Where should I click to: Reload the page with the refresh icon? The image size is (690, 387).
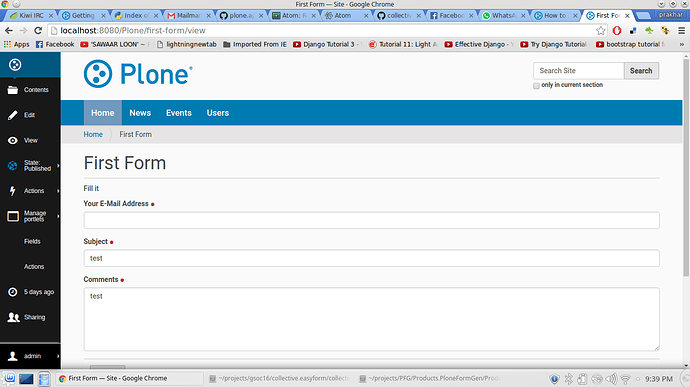(x=38, y=30)
